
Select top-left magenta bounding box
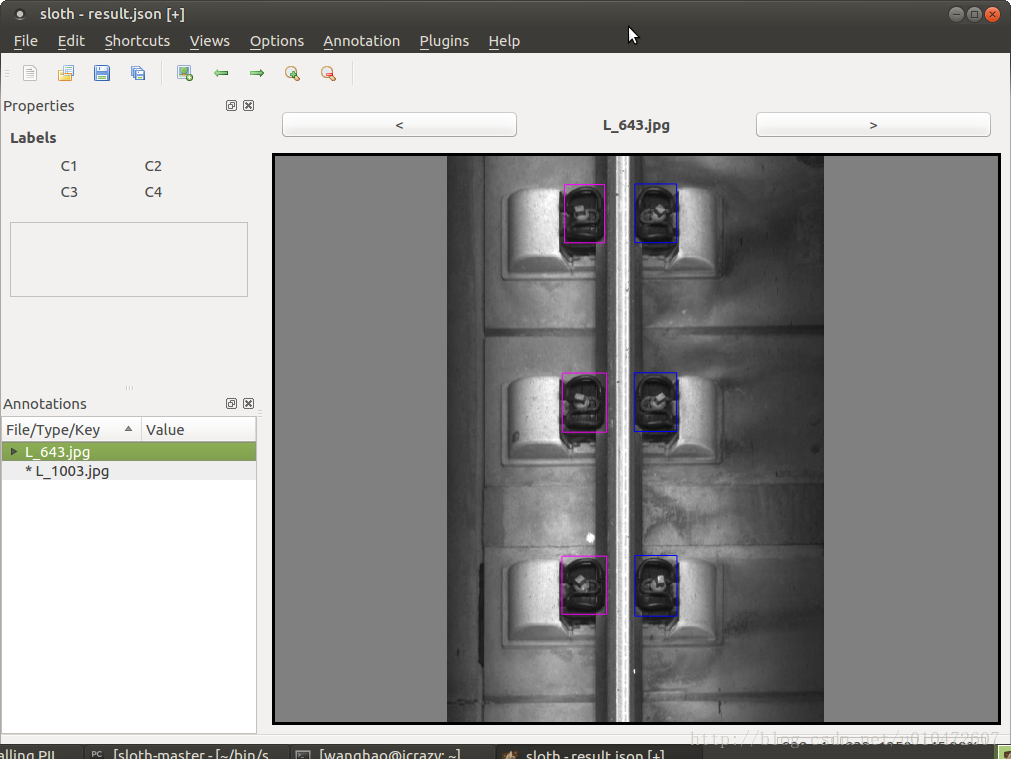584,213
